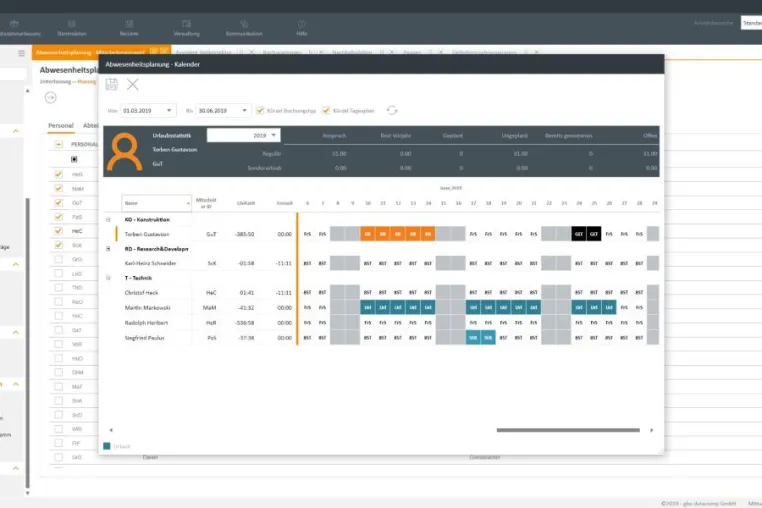Click the orange person avatar of Torben Gustavson
This screenshot has height=508, width=762.
pyautogui.click(x=124, y=151)
